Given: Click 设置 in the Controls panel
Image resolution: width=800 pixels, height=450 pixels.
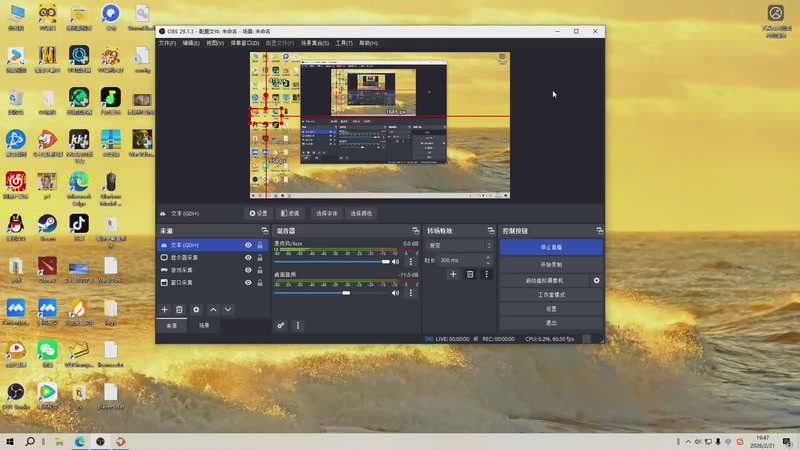Looking at the screenshot, I should pyautogui.click(x=551, y=309).
